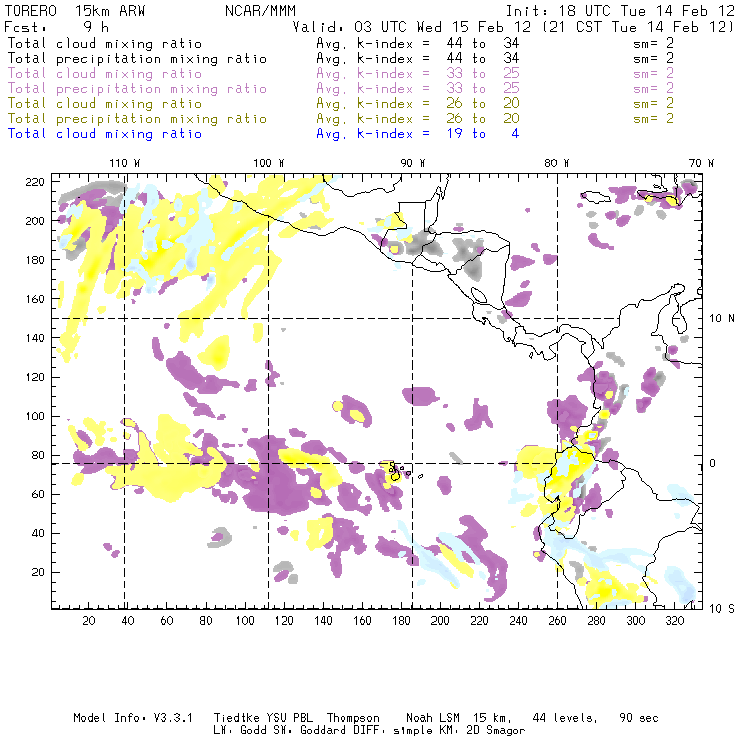Select the "100 W" longitude label
Image resolution: width=740 pixels, height=740 pixels.
click(269, 163)
